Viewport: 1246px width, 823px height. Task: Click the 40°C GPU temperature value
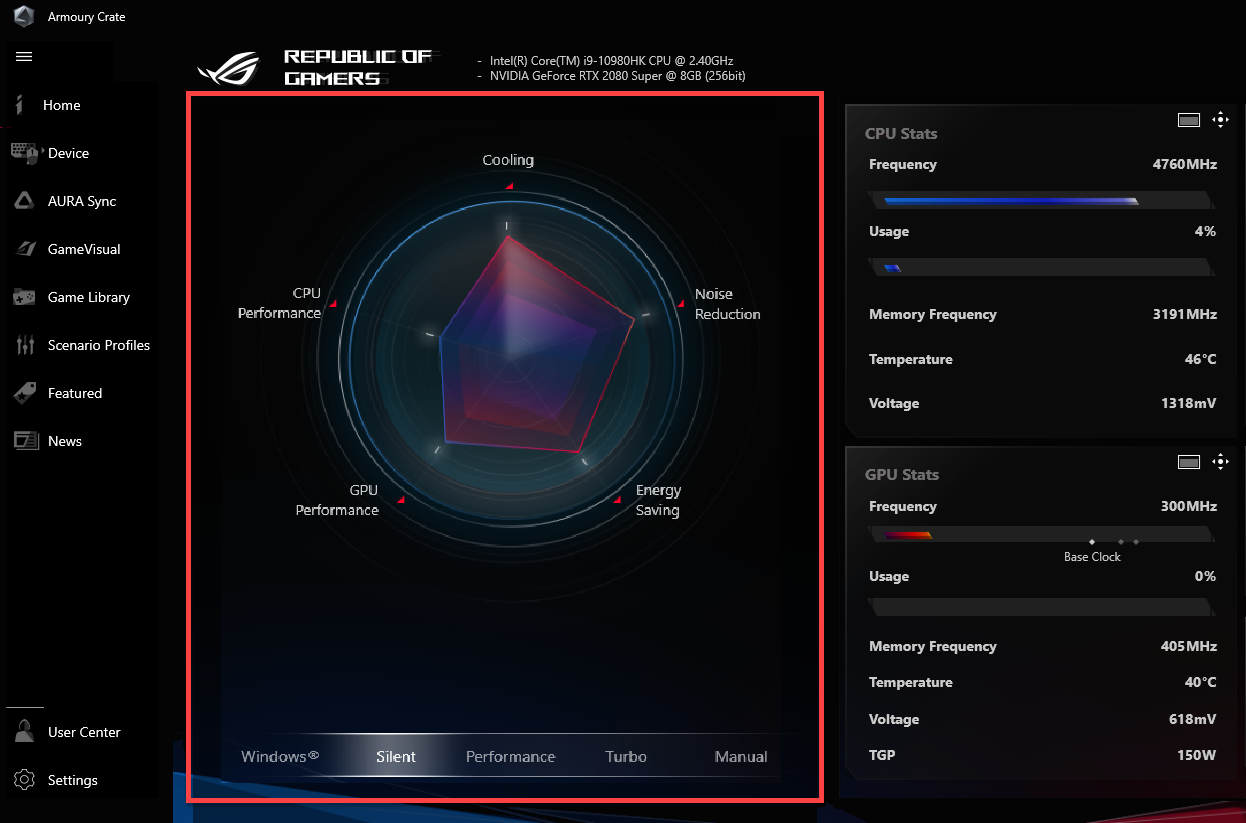(1201, 682)
